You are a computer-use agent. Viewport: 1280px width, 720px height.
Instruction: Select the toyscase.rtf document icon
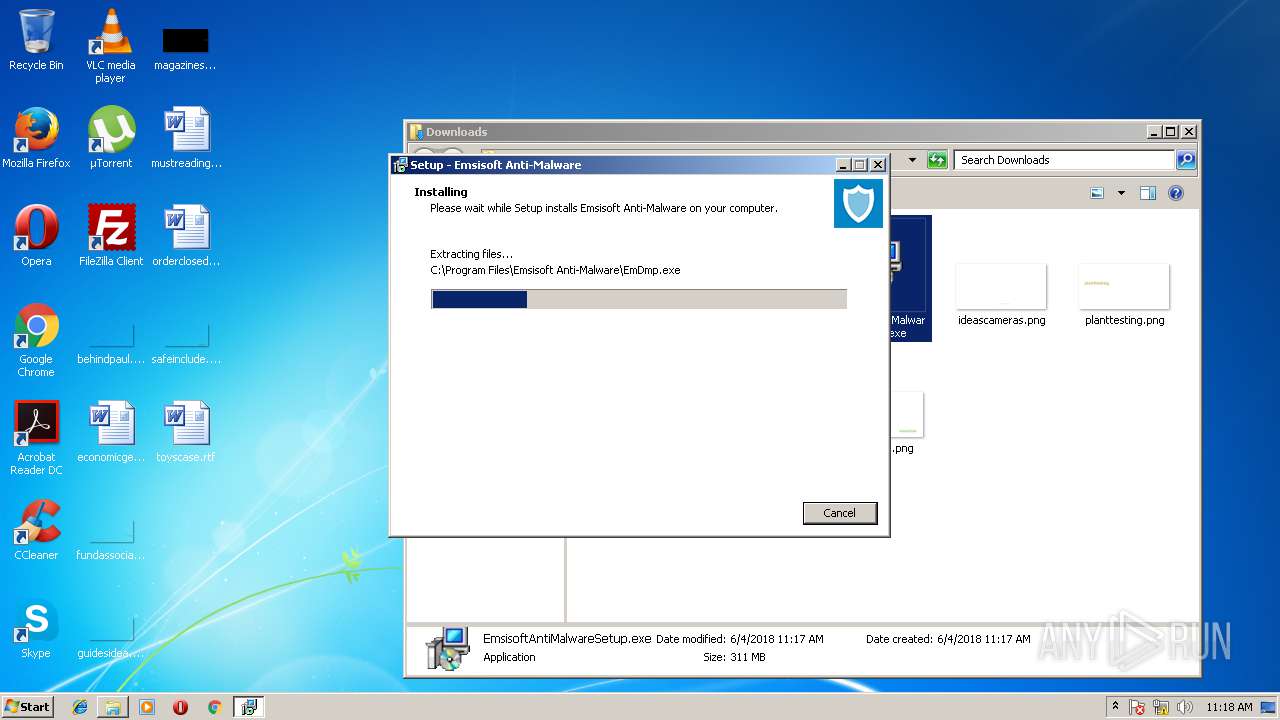pos(186,432)
